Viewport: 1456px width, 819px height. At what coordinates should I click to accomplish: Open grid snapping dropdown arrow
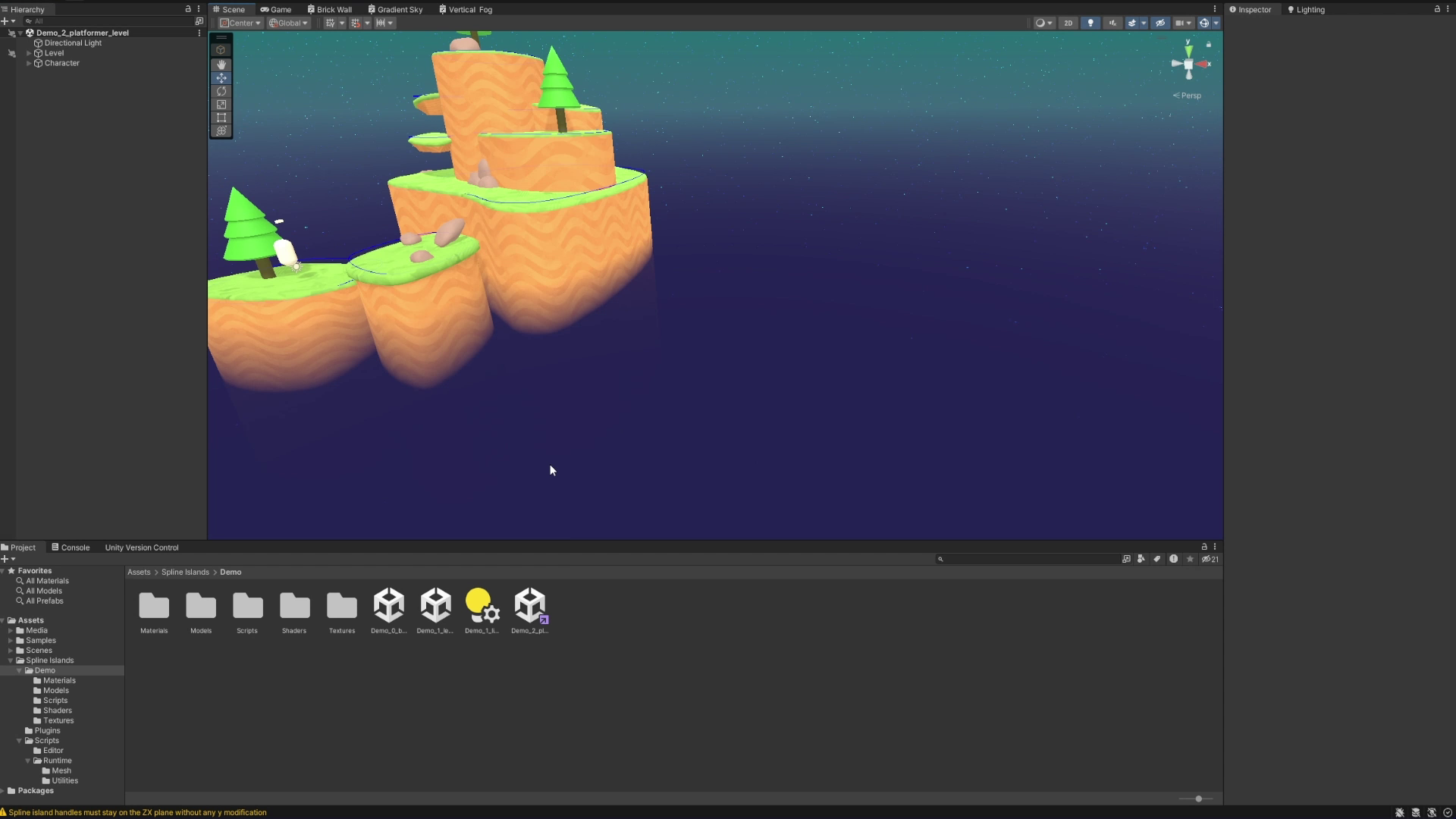367,23
